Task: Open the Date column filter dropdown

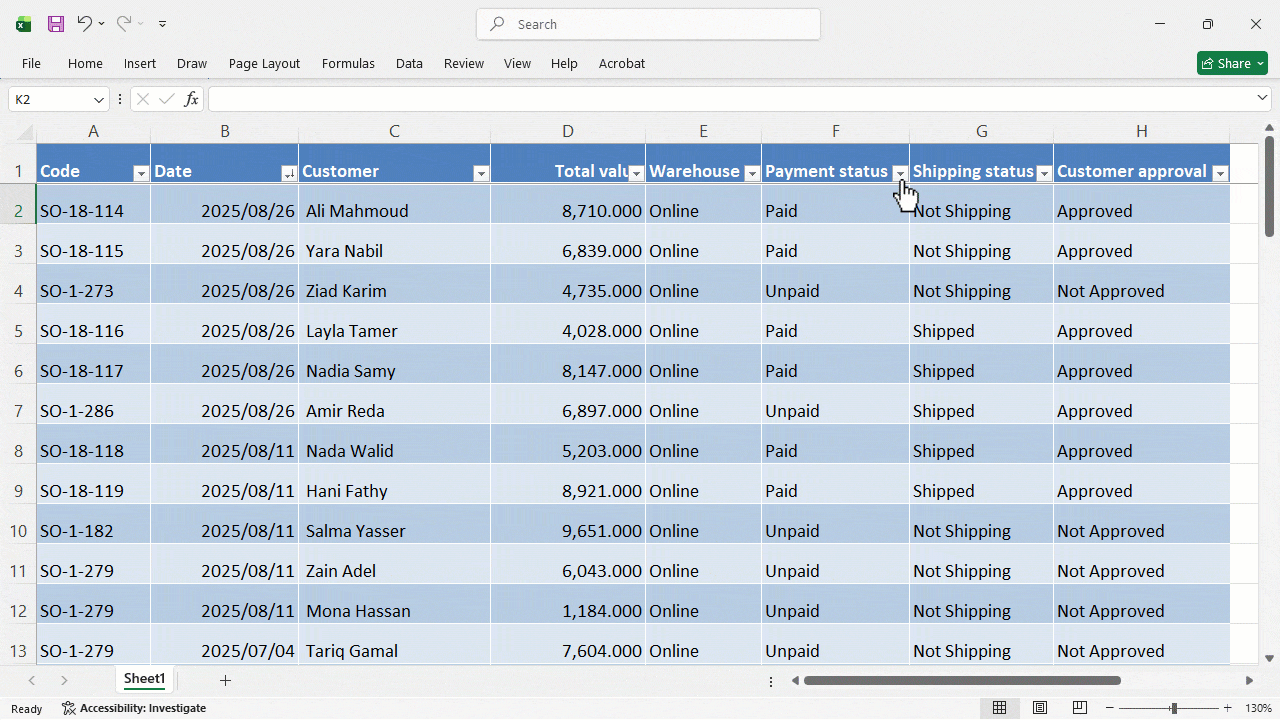Action: [x=289, y=173]
